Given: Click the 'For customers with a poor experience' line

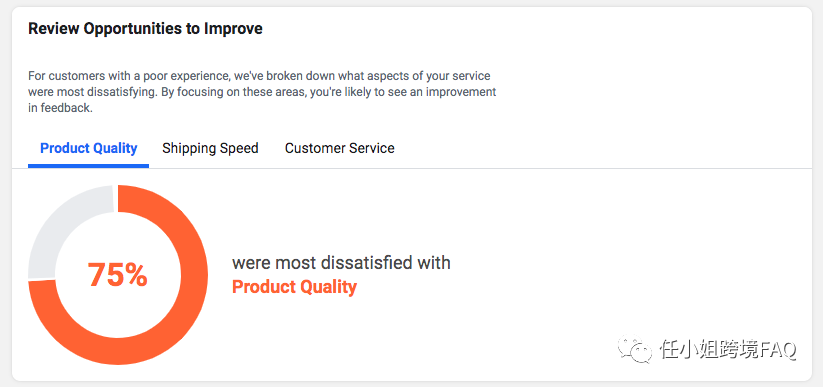Looking at the screenshot, I should pyautogui.click(x=259, y=76).
